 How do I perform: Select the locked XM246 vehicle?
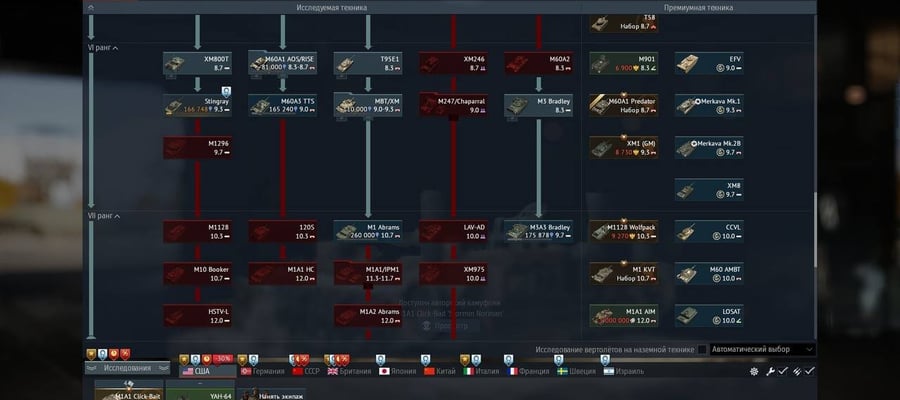453,63
